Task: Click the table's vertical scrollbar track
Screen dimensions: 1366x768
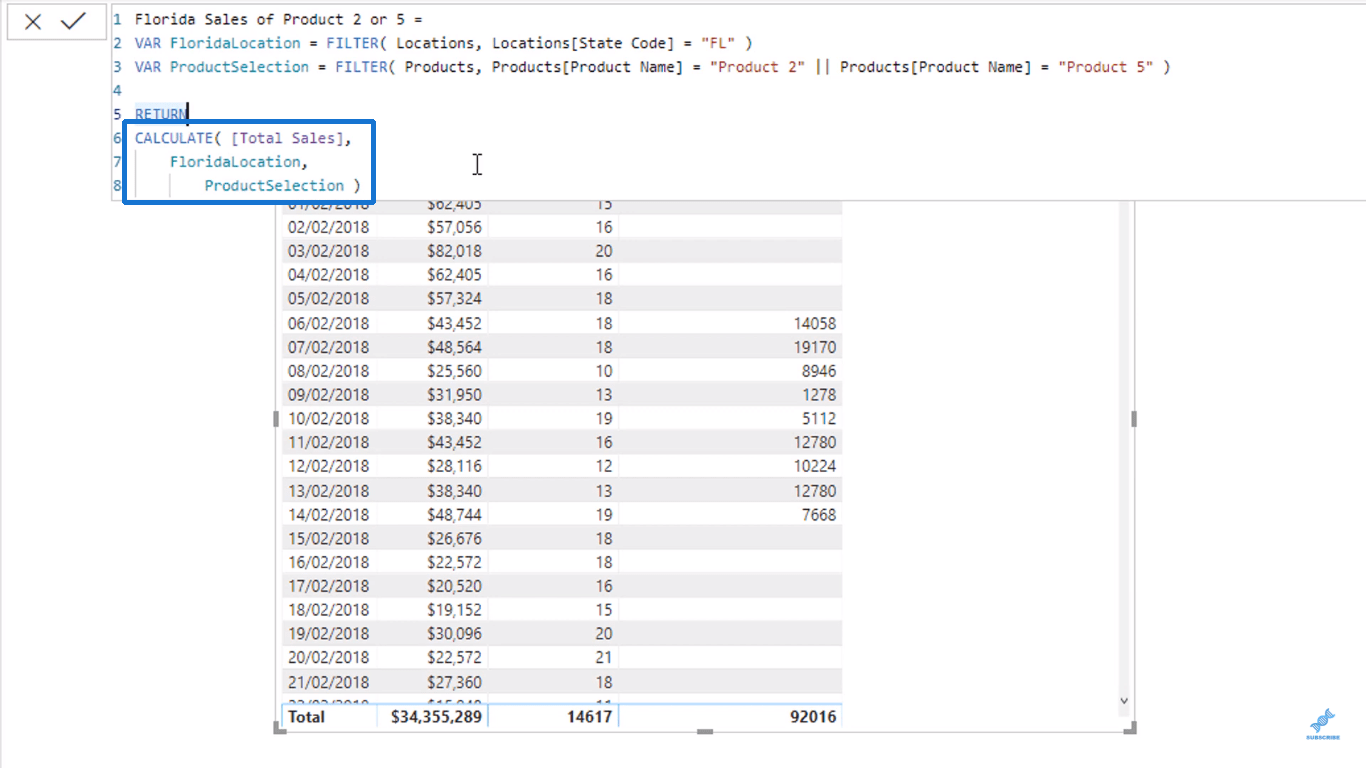Action: [1124, 450]
